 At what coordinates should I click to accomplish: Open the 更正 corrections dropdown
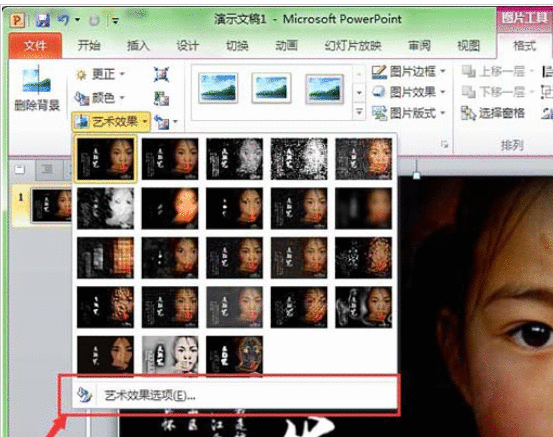click(100, 74)
